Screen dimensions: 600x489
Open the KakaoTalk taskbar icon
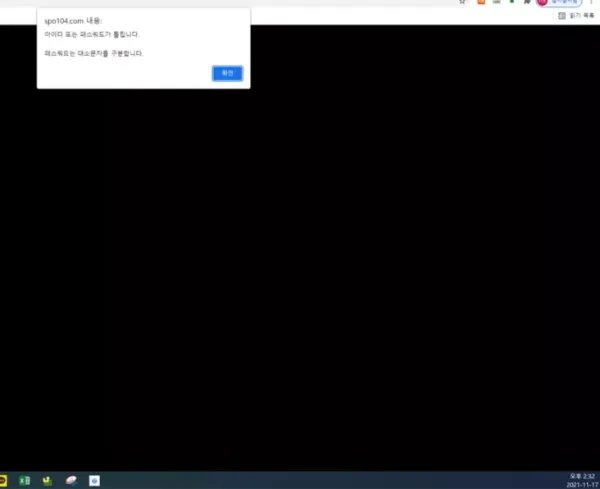click(2, 480)
